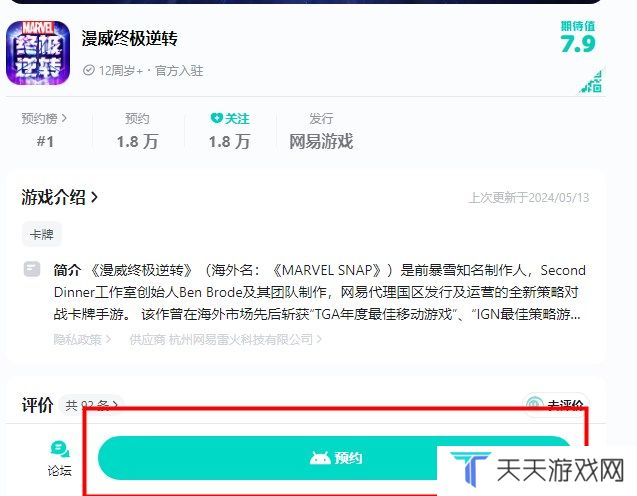Open the rating trend chart icon

591,82
